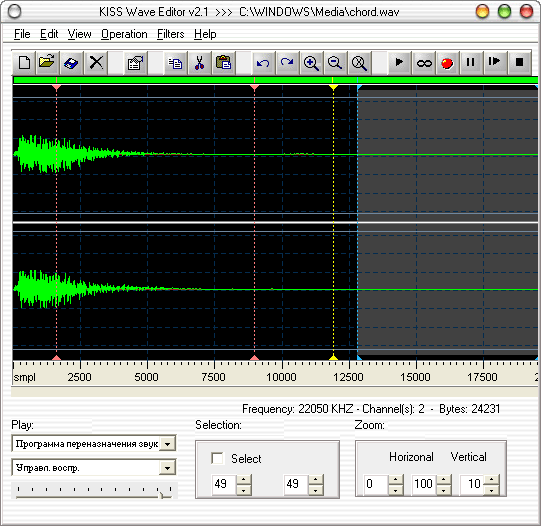Paste with the clipboard icon
This screenshot has height=526, width=541.
224,63
